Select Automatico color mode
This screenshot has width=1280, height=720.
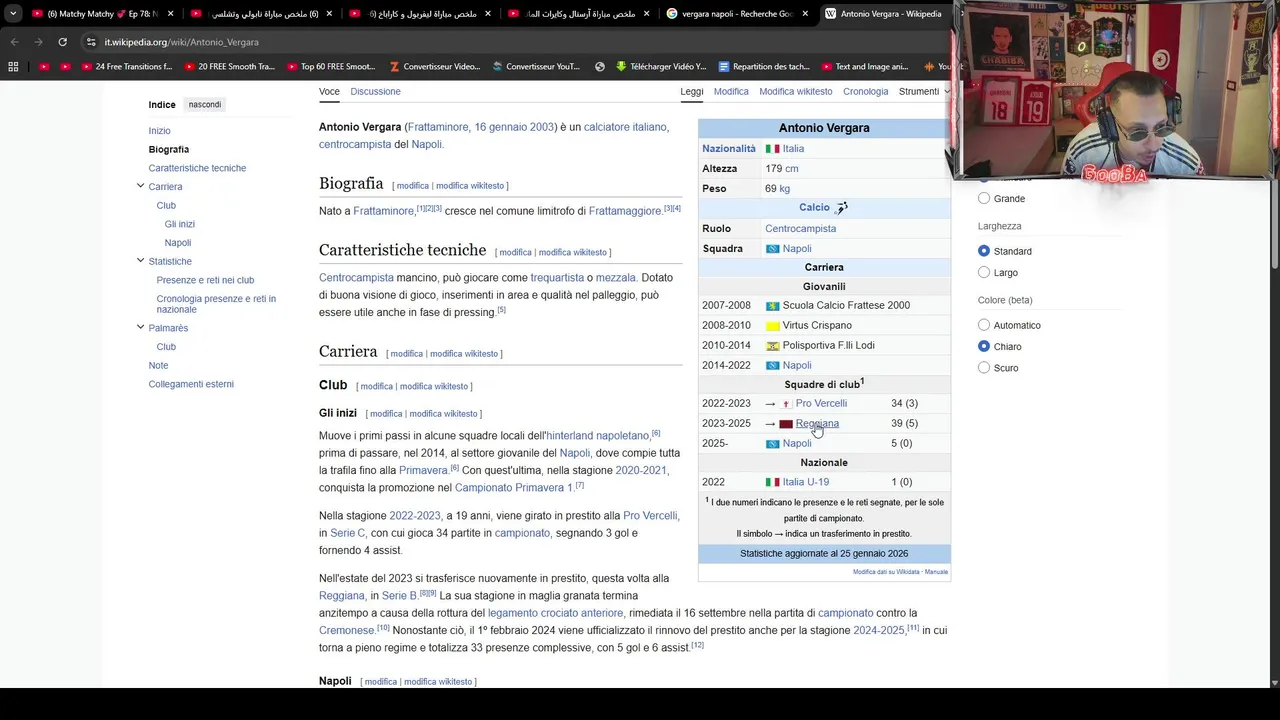click(x=984, y=325)
